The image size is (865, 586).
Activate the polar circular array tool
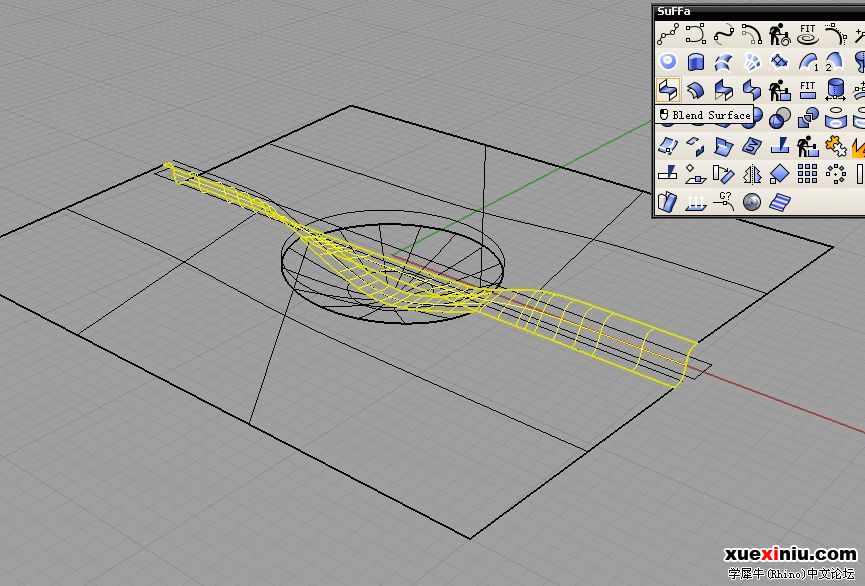coord(835,174)
